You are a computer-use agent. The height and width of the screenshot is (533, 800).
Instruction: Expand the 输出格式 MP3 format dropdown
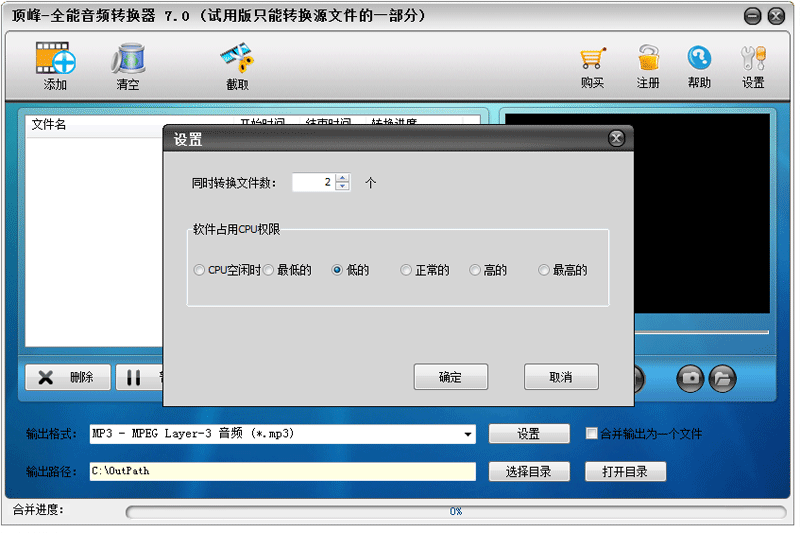click(x=467, y=435)
